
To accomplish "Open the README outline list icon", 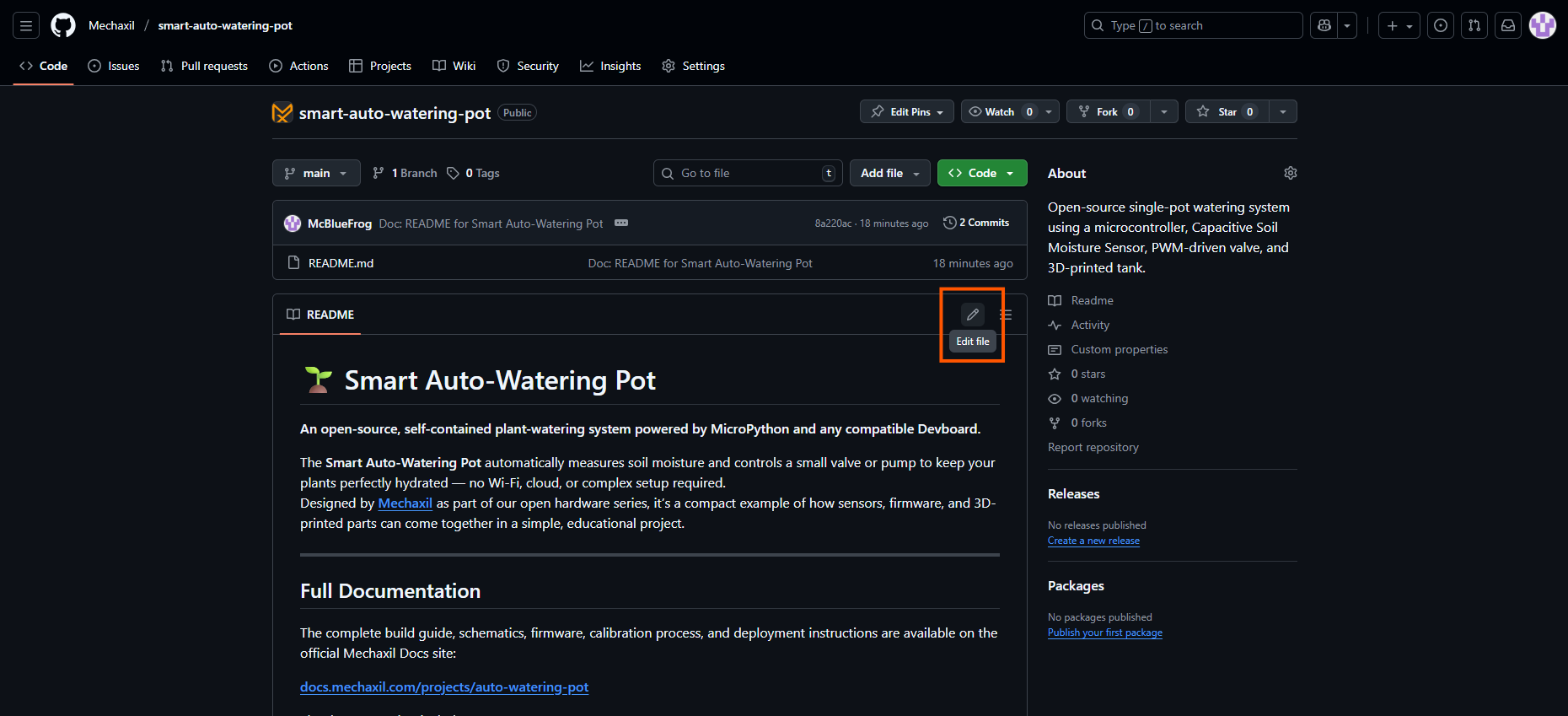I will [1006, 315].
